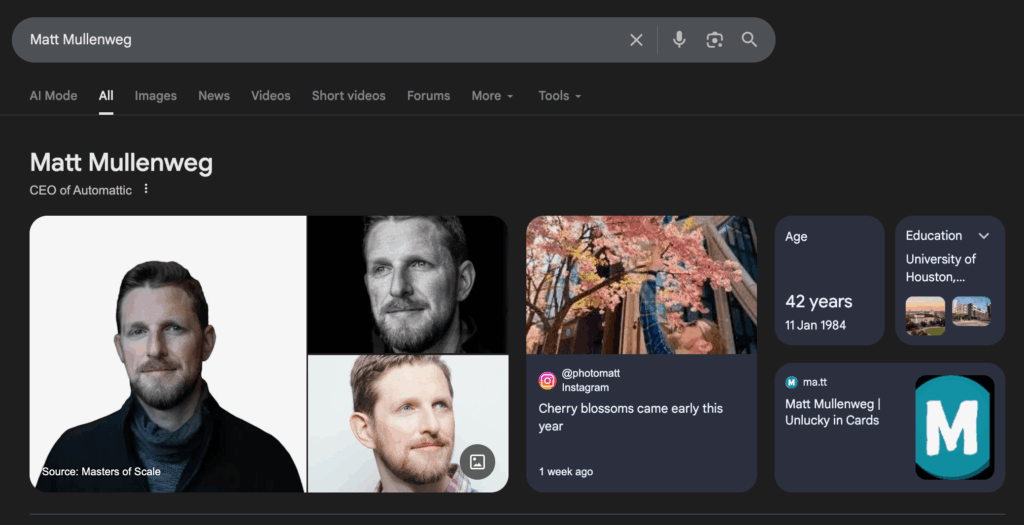
Task: Click the Instagram logo icon
Action: [x=547, y=380]
